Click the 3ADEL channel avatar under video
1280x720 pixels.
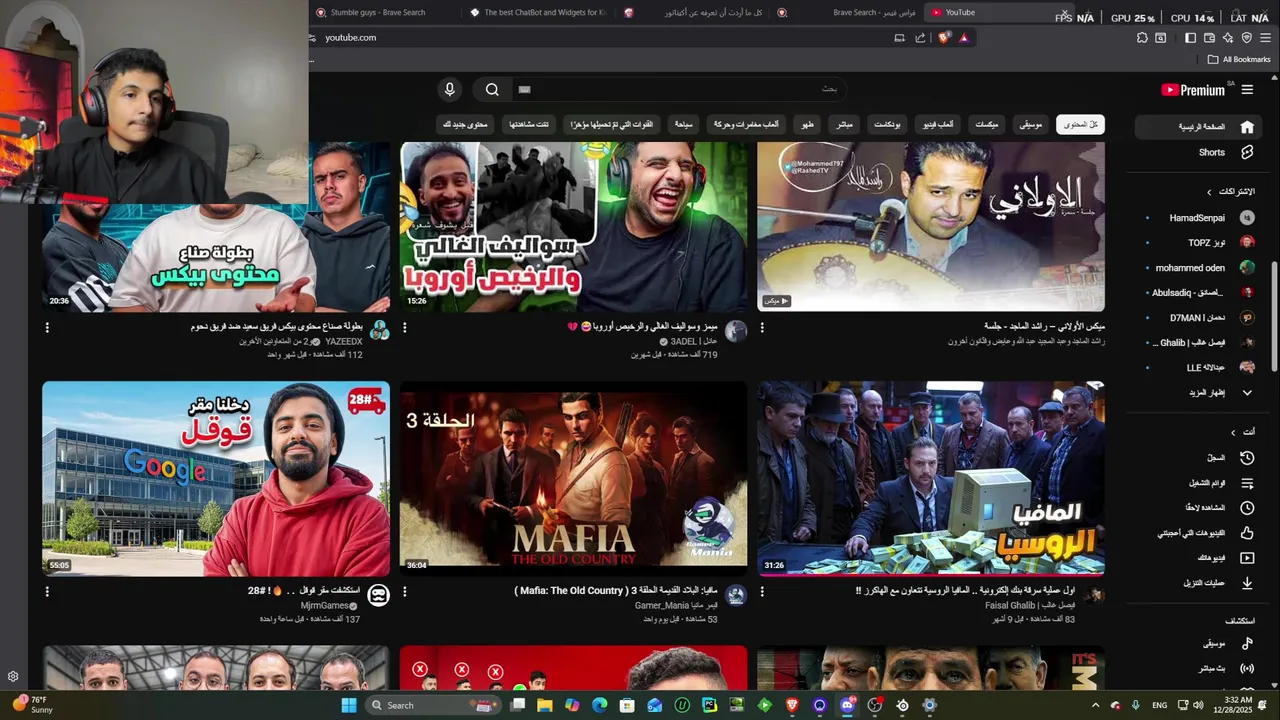click(x=736, y=332)
